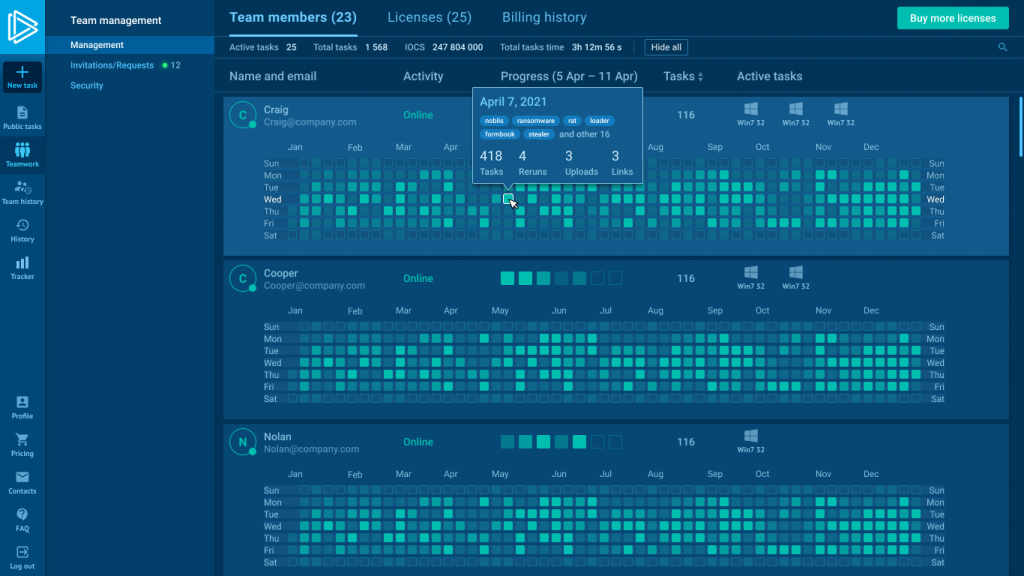Open Public tasks in sidebar
This screenshot has width=1024, height=576.
tap(22, 113)
